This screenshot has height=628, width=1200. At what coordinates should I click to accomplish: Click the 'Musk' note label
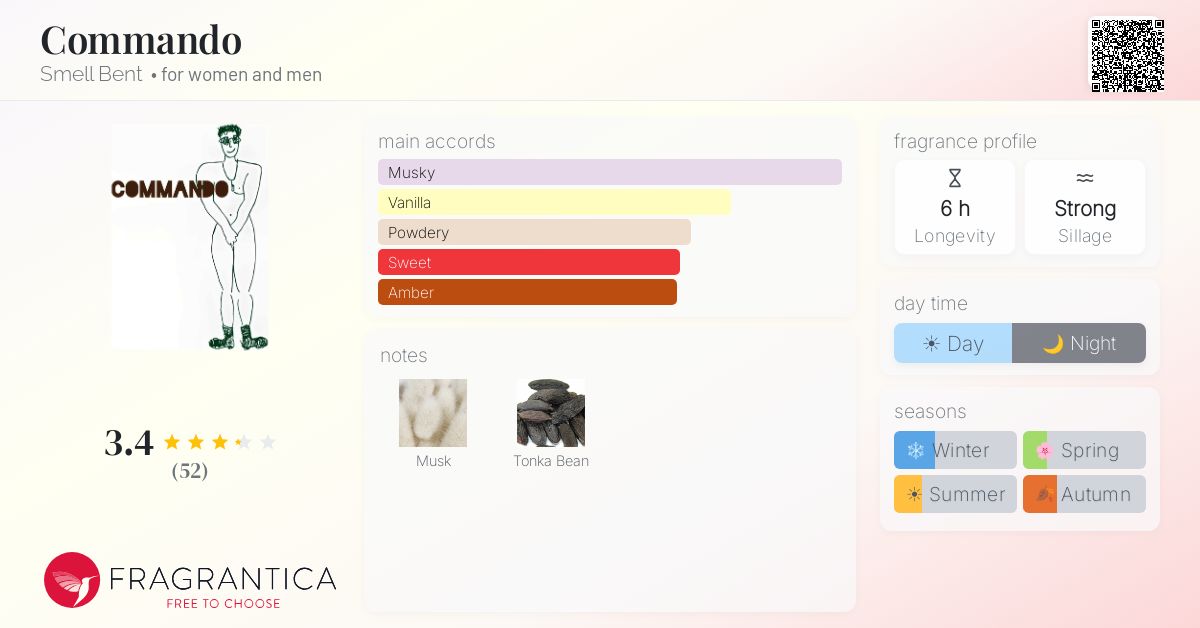[433, 461]
